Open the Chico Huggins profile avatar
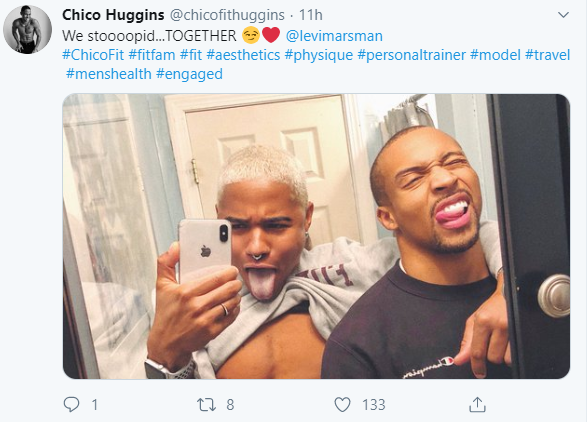The width and height of the screenshot is (587, 422). [x=27, y=29]
